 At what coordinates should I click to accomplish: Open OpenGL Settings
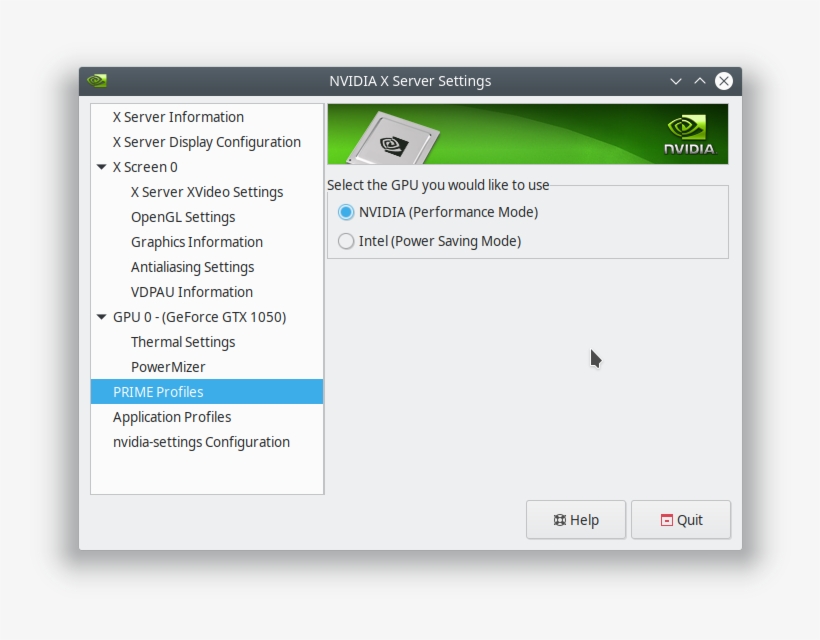(184, 217)
